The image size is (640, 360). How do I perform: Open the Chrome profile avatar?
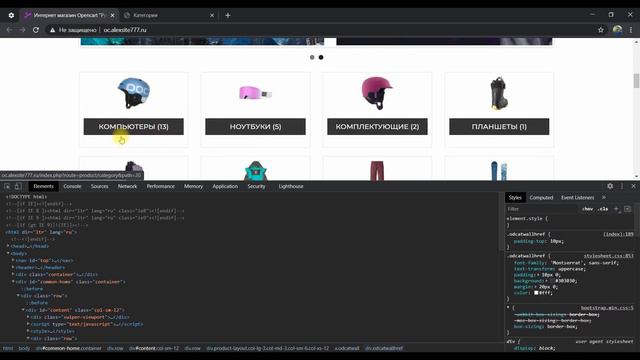tap(617, 30)
